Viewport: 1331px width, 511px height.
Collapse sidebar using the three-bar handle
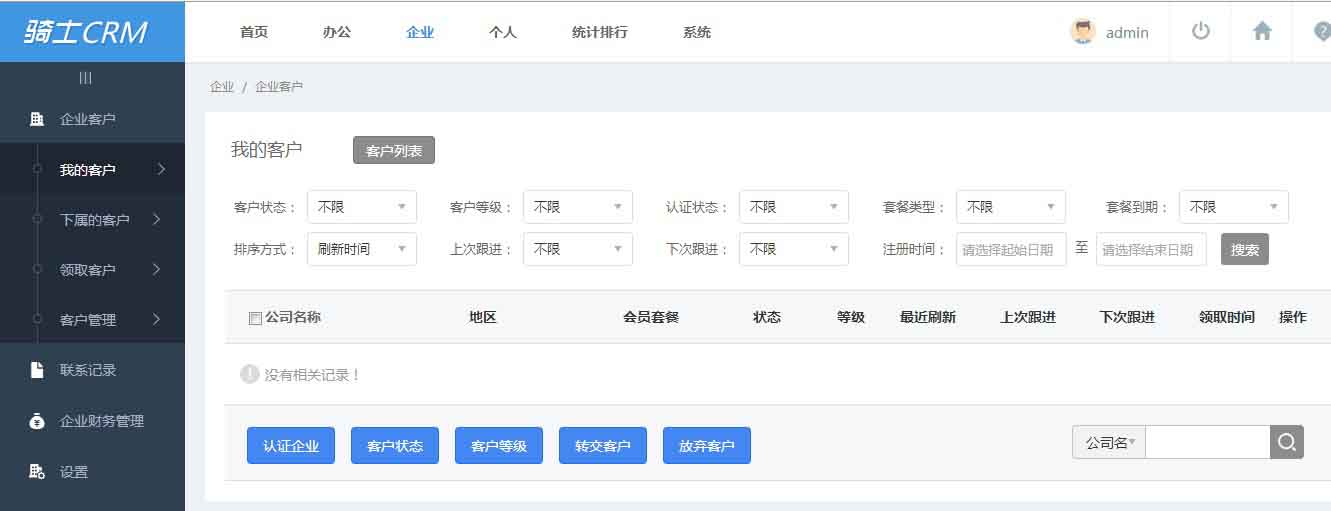tap(86, 78)
